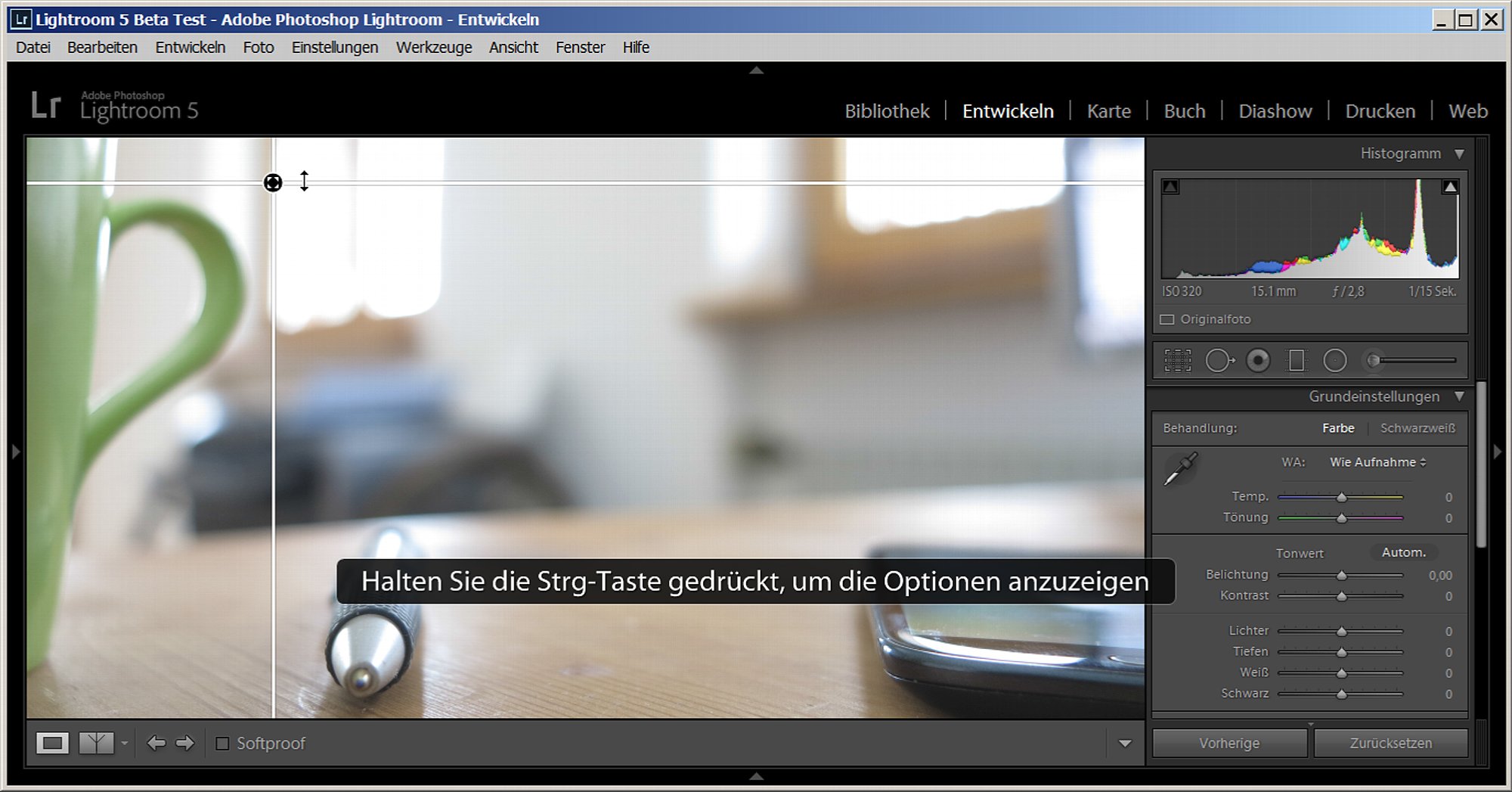Select the Crop Overlay tool
The image size is (1512, 792).
[x=1177, y=361]
